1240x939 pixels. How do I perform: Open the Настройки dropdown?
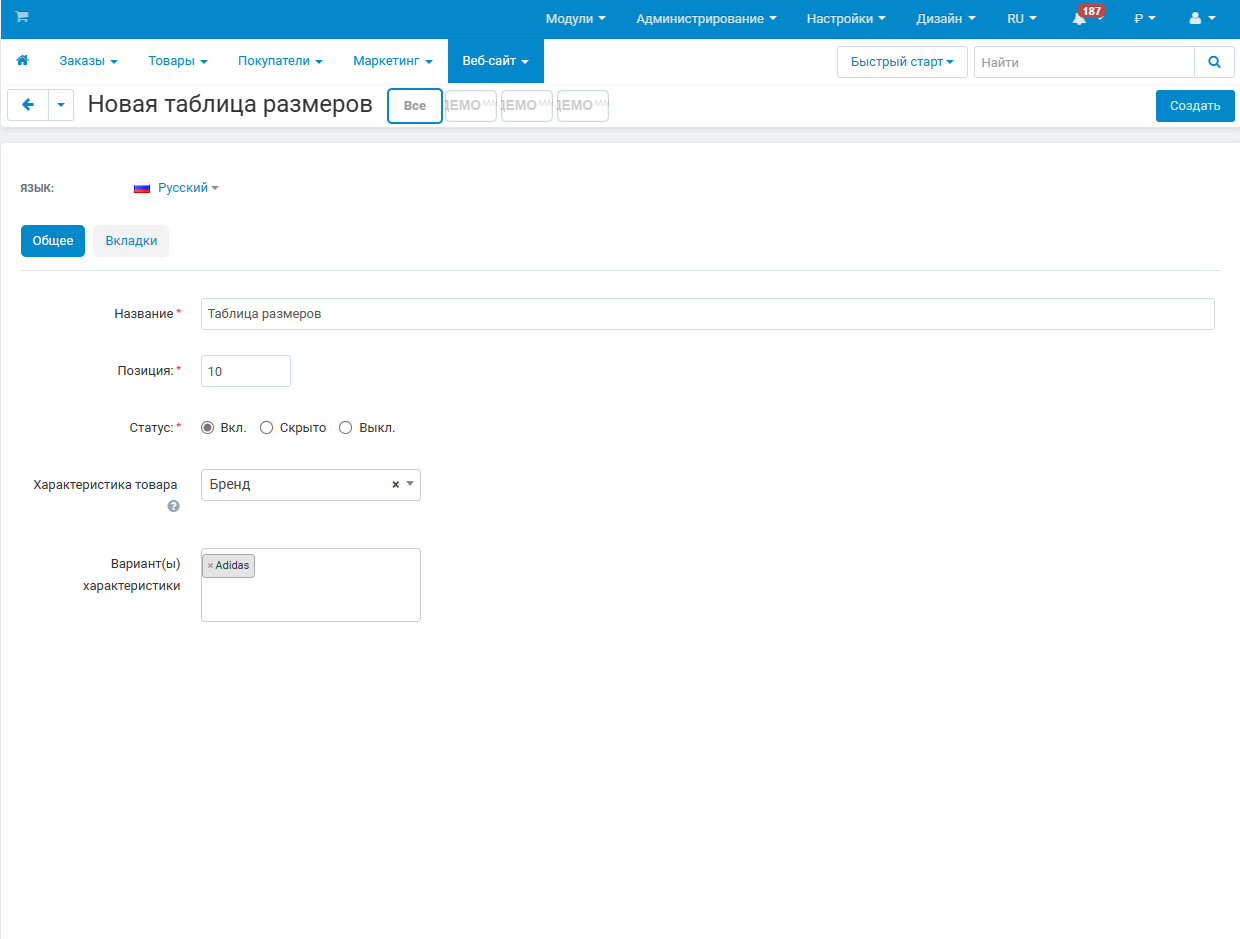(x=846, y=18)
